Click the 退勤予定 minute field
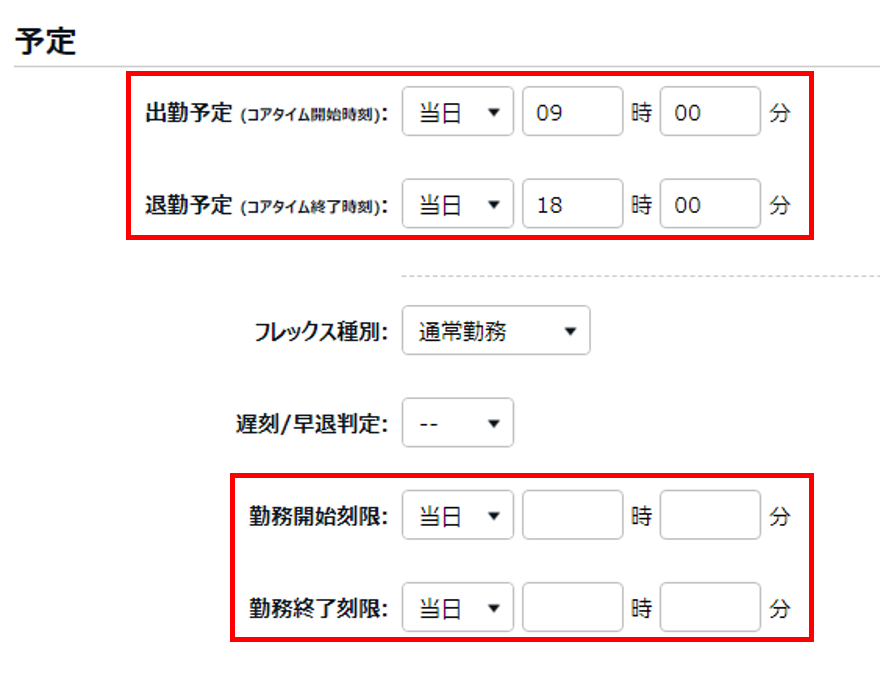The height and width of the screenshot is (679, 880). (710, 205)
